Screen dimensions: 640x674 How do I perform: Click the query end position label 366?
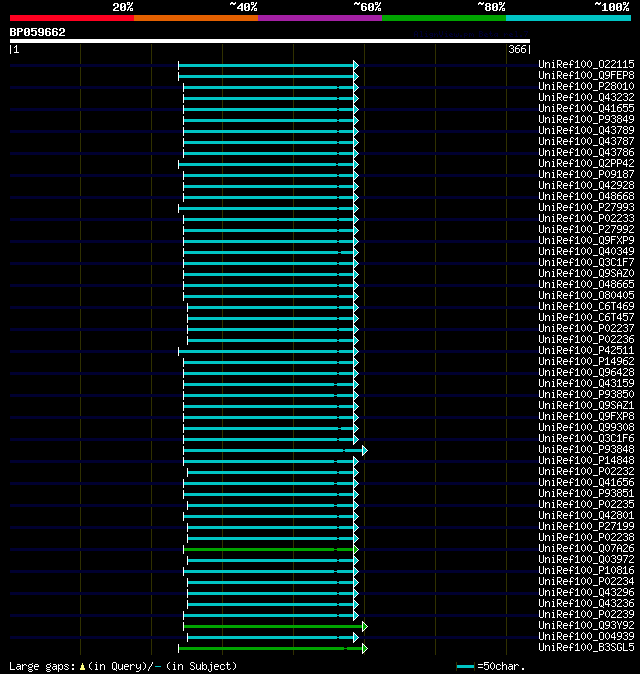tap(517, 49)
